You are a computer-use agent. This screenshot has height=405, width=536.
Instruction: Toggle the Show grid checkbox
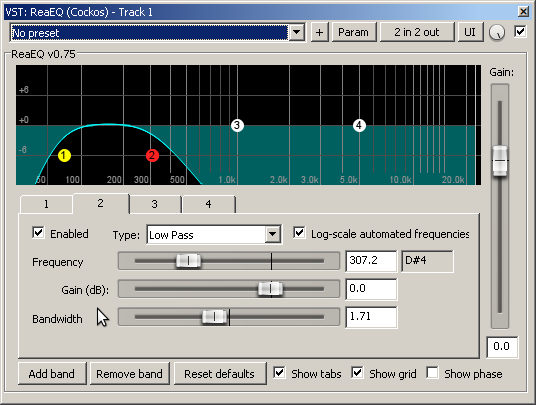[x=357, y=373]
